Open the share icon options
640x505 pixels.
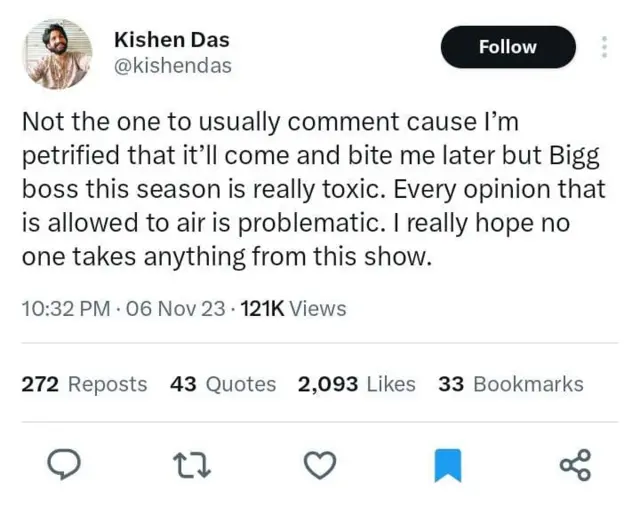point(575,465)
